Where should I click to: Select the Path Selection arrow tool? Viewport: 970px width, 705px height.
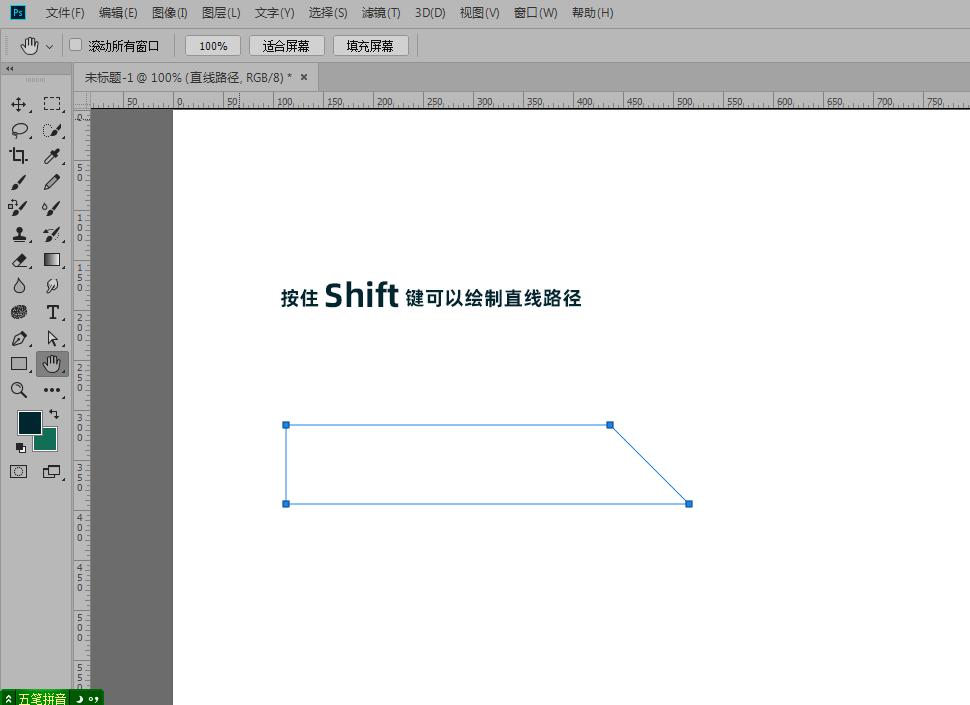point(52,338)
